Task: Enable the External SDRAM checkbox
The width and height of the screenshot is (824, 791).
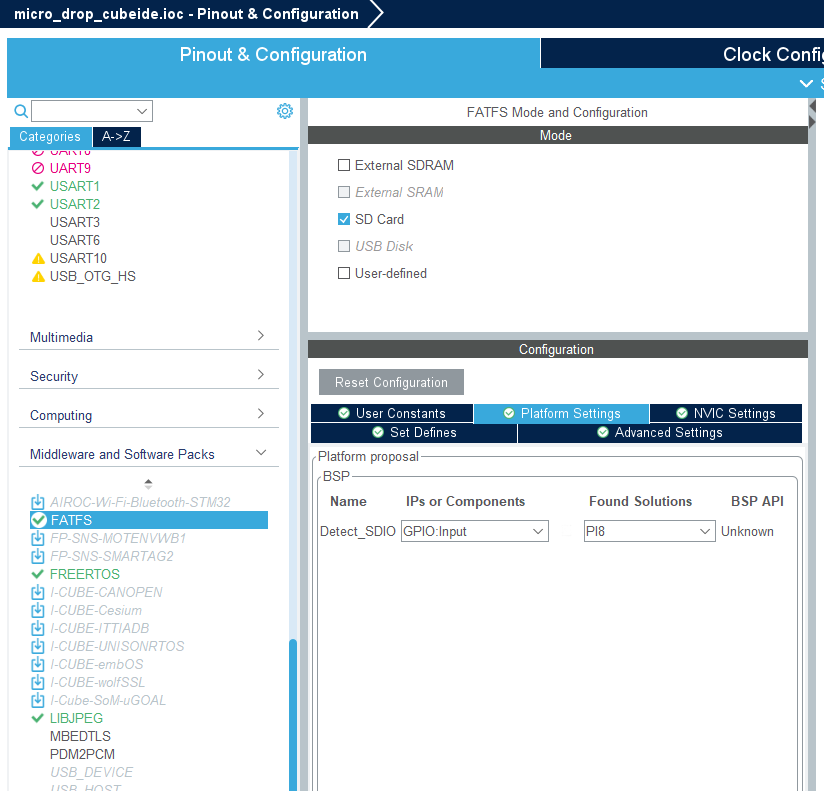Action: click(344, 165)
